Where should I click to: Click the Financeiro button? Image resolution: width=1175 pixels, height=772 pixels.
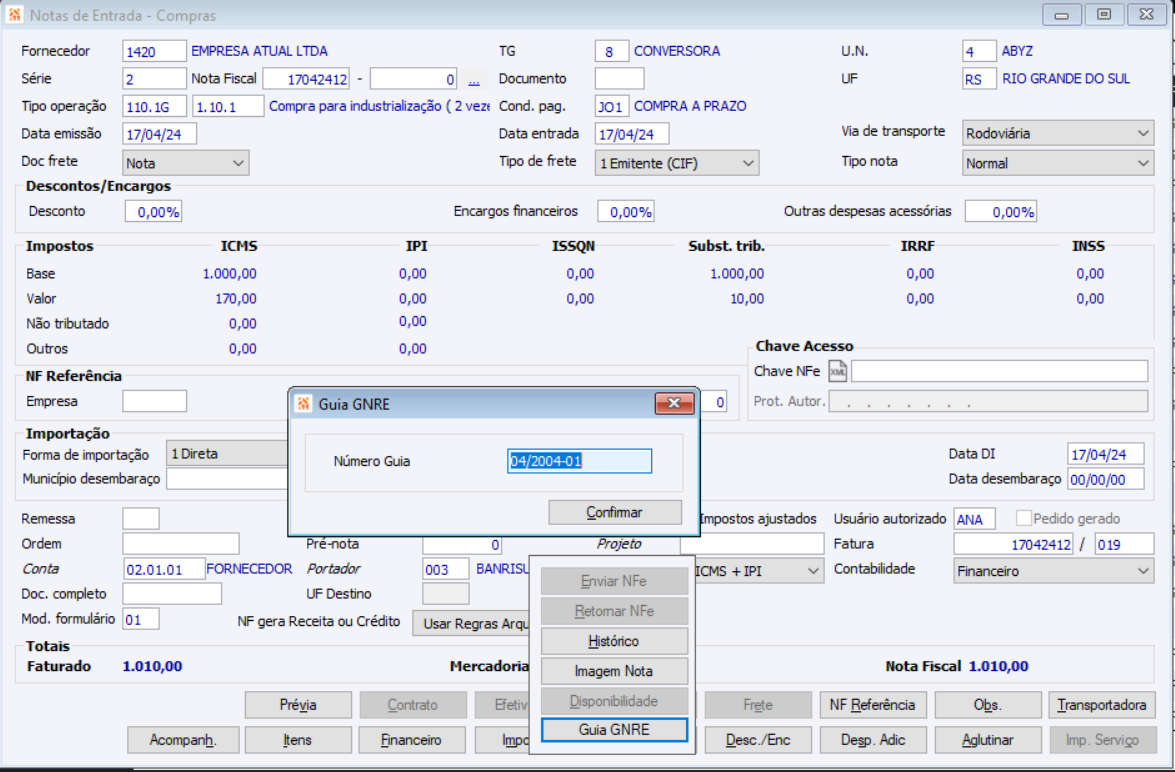(x=411, y=740)
